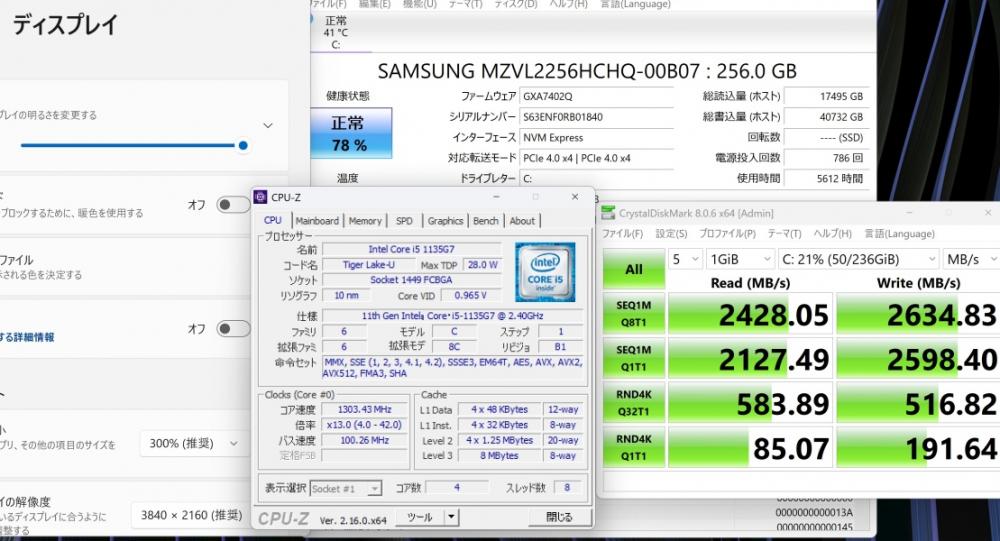
Task: Open the 1GiB test size dropdown
Action: click(x=740, y=259)
